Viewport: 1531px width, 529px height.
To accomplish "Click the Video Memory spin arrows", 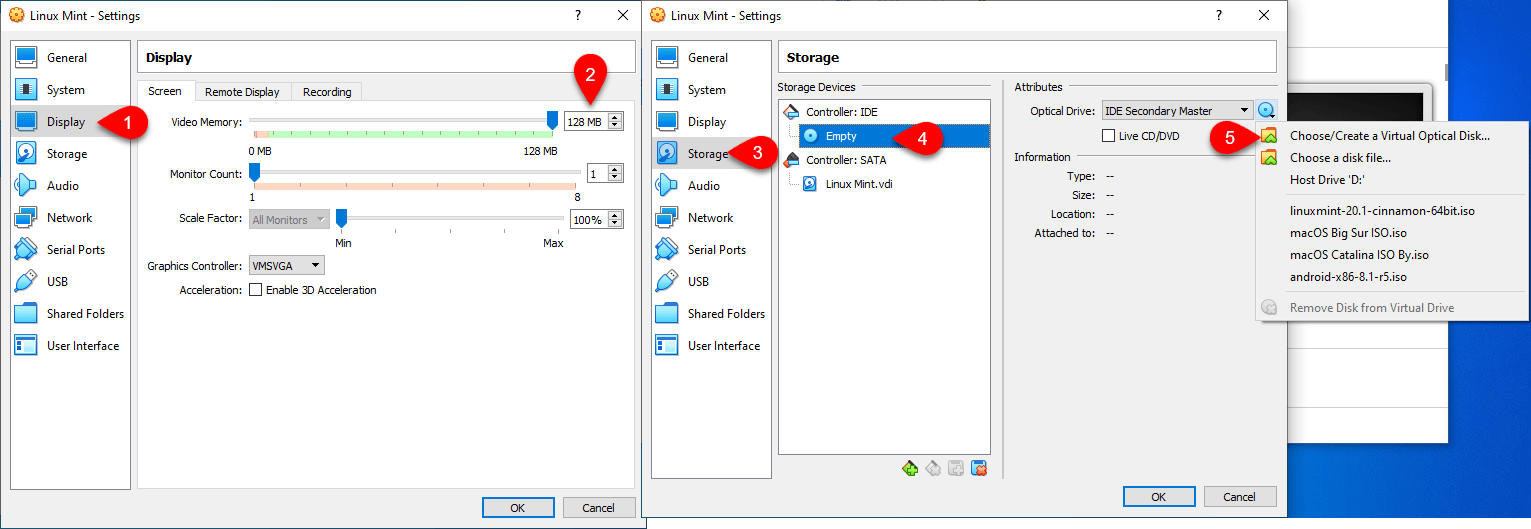I will point(615,122).
